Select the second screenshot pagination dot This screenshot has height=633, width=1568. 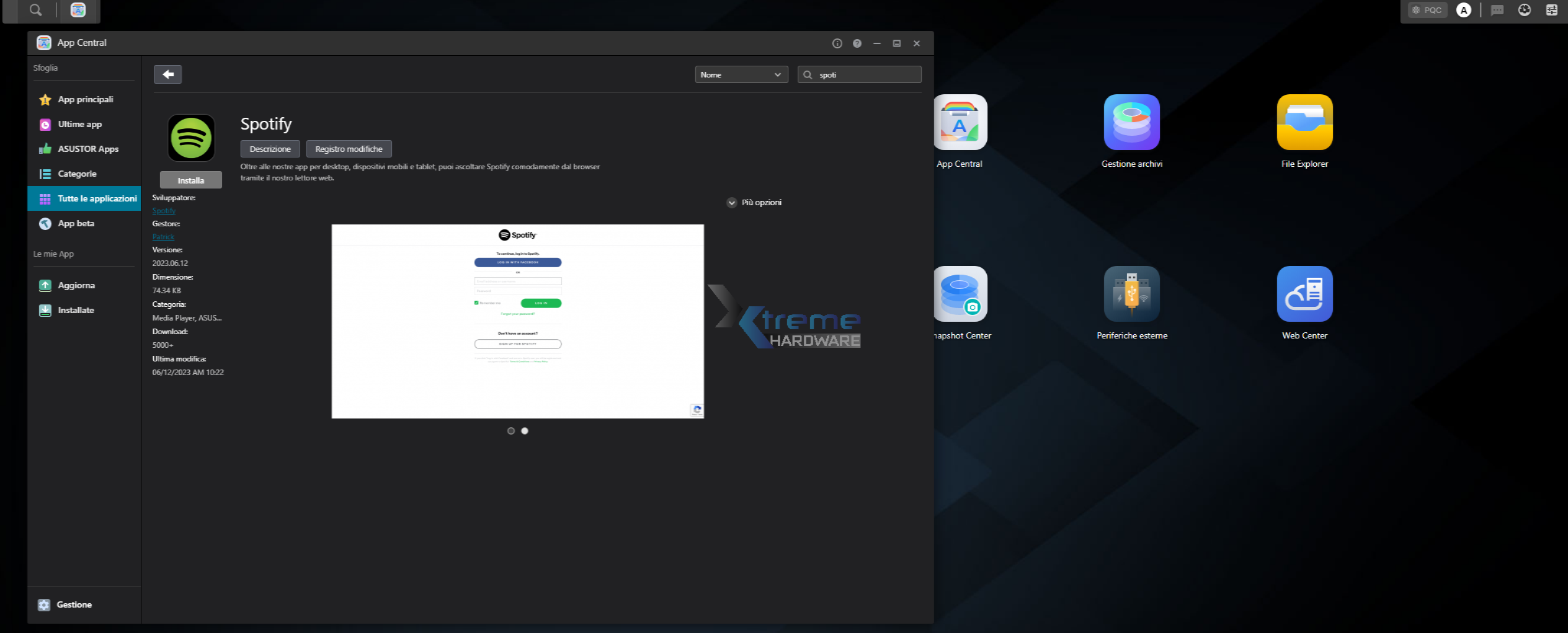pos(525,431)
